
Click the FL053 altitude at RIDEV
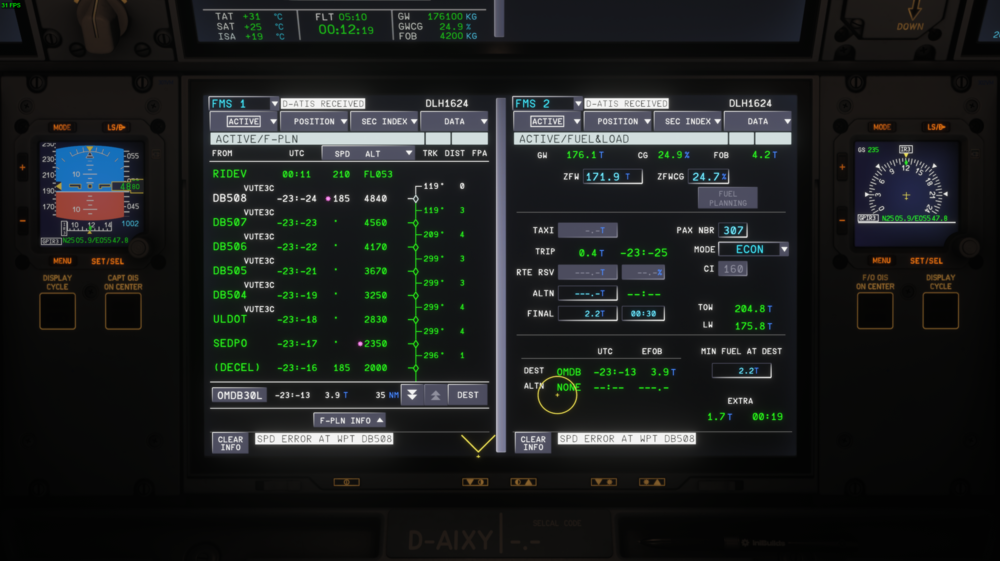(378, 174)
